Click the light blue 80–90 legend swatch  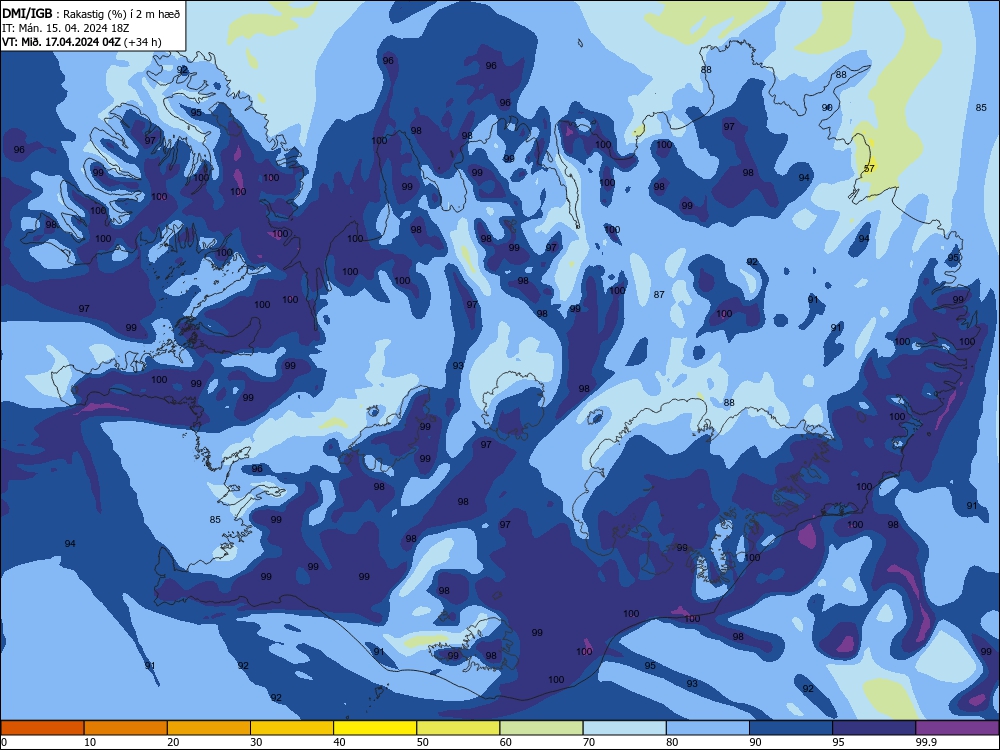click(708, 728)
